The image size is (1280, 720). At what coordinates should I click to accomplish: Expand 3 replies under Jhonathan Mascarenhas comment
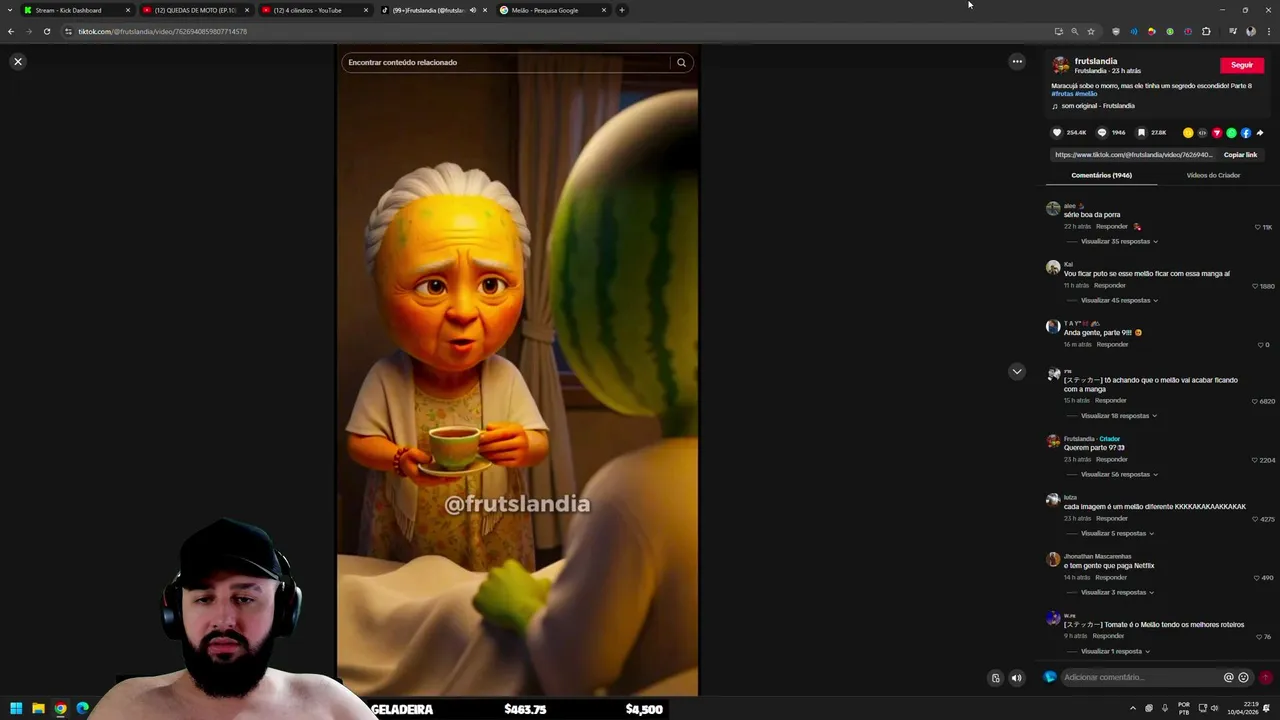click(x=1117, y=593)
